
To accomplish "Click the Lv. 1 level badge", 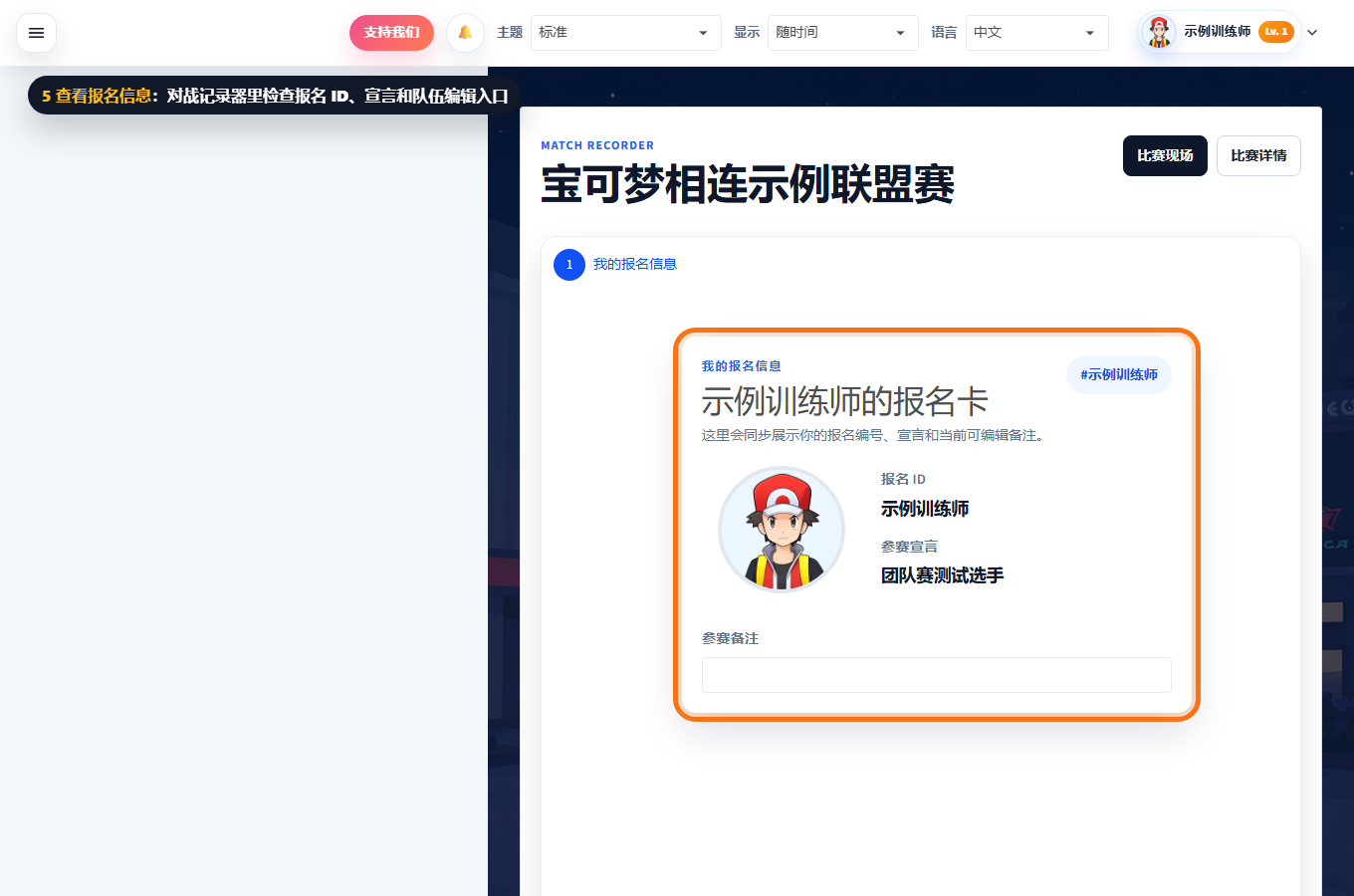I will 1275,32.
